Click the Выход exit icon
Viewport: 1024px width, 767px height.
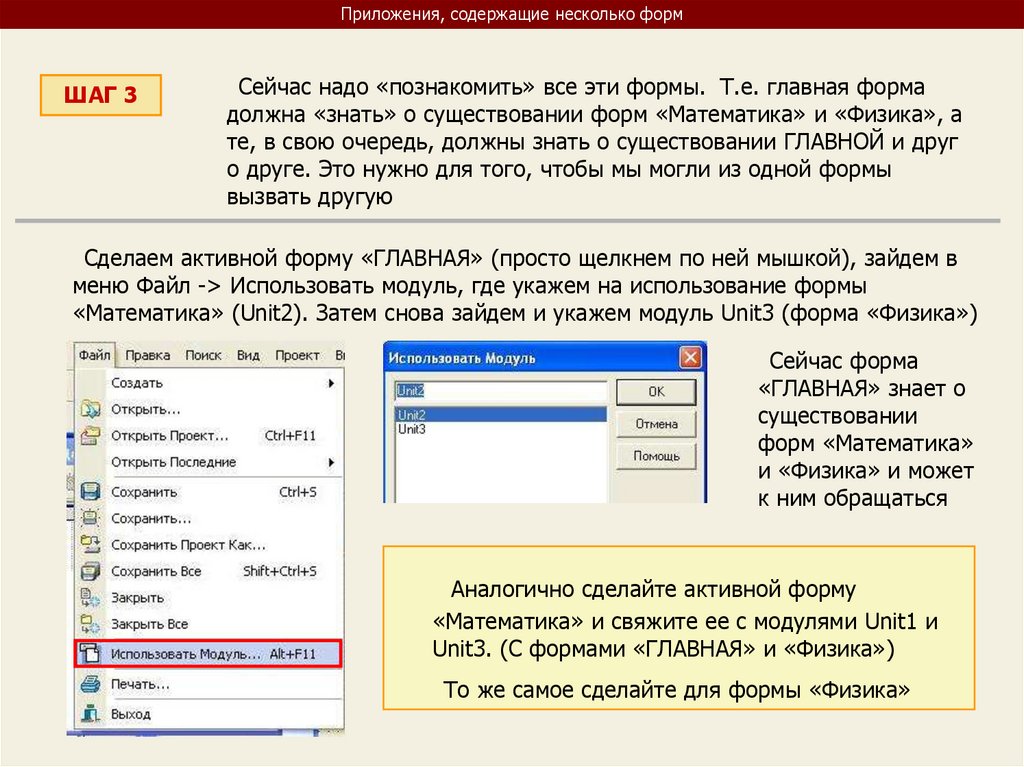coord(90,714)
